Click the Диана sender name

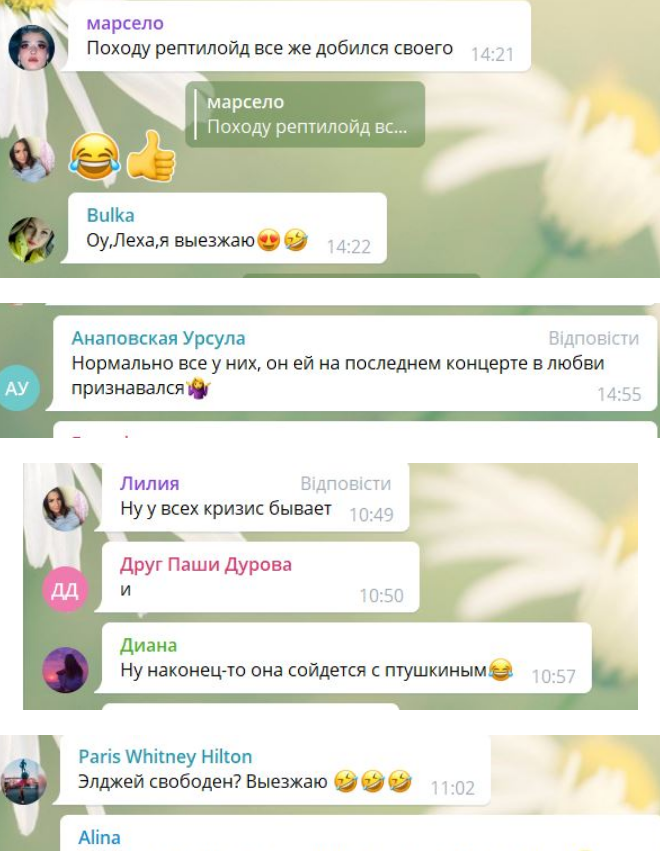tap(148, 645)
